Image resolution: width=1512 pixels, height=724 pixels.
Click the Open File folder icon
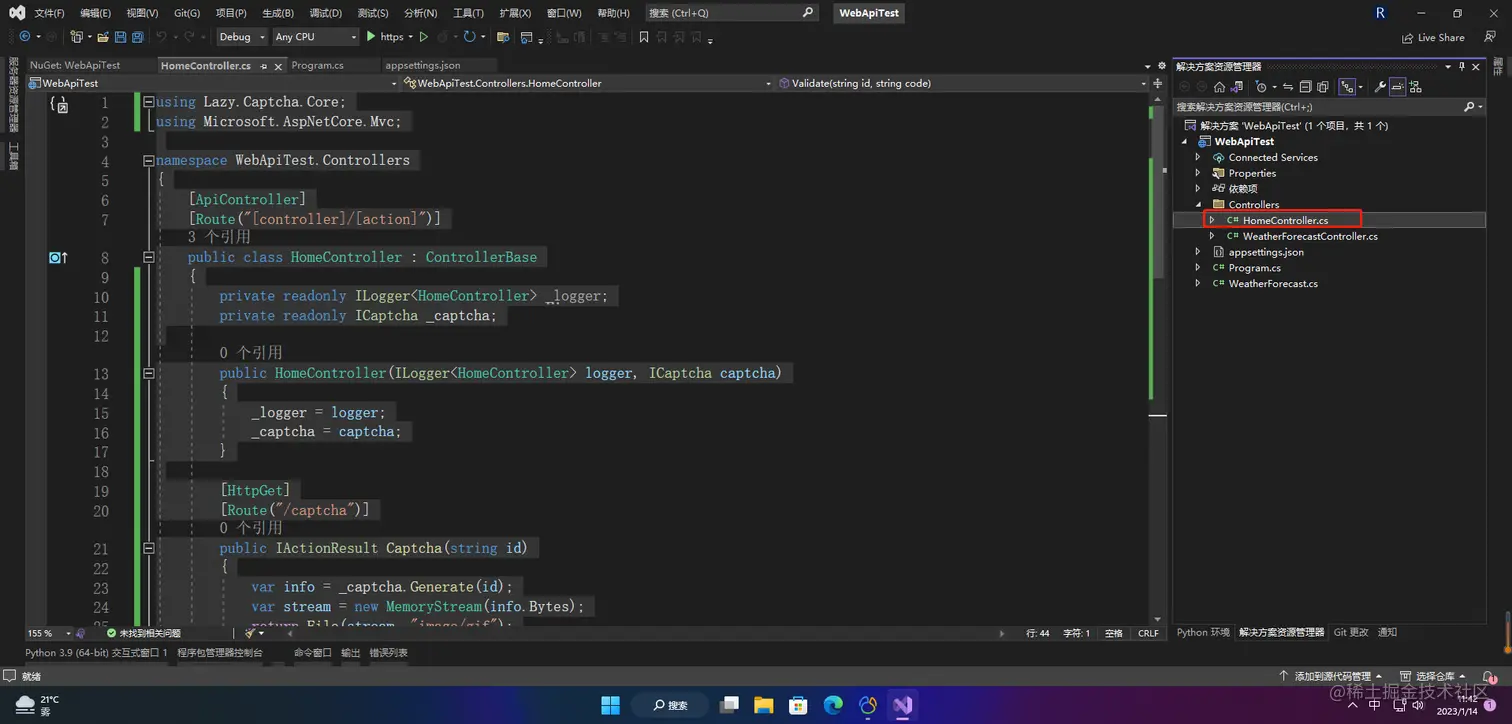[x=103, y=37]
